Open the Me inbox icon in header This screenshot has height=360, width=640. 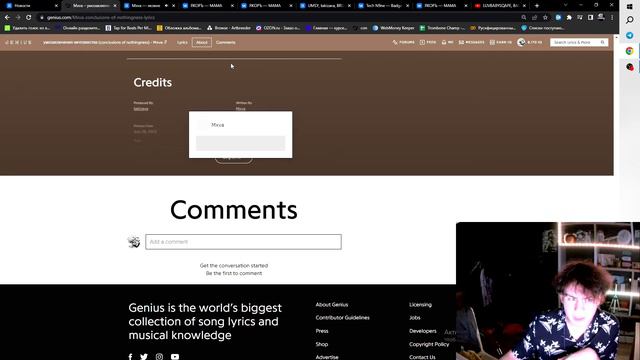(447, 42)
